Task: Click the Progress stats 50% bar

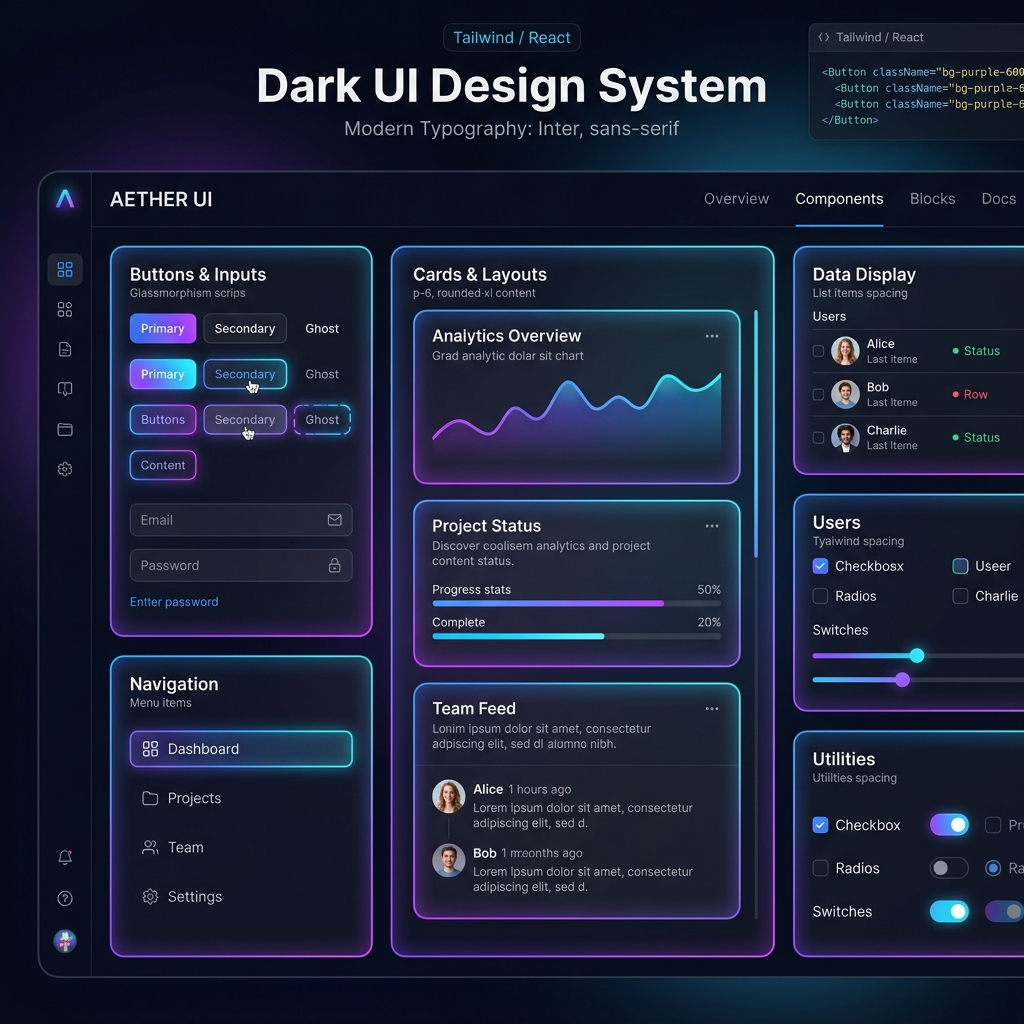Action: tap(576, 603)
